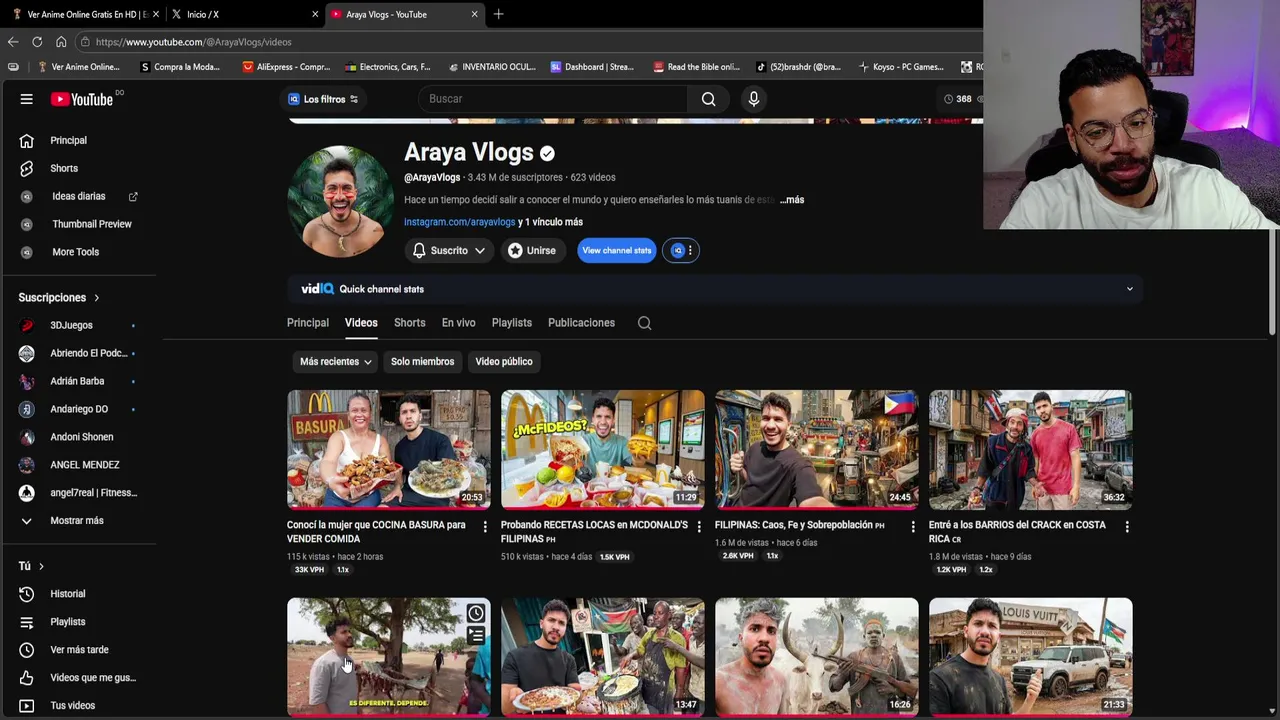Screen dimensions: 1280x720
Task: Click the Araya Vlogs channel avatar
Action: [340, 201]
